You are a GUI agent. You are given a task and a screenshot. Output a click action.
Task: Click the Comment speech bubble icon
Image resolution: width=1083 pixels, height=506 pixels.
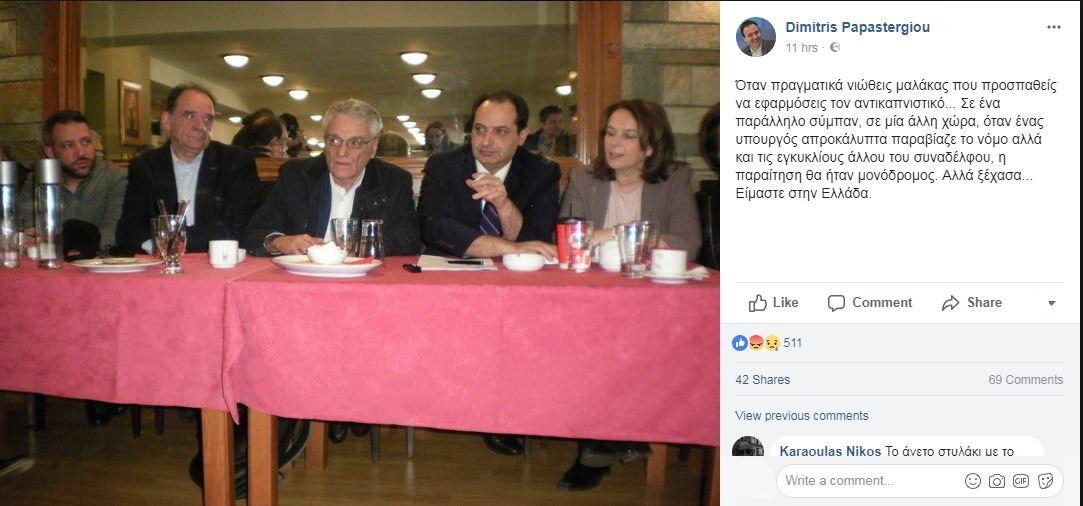coord(836,303)
